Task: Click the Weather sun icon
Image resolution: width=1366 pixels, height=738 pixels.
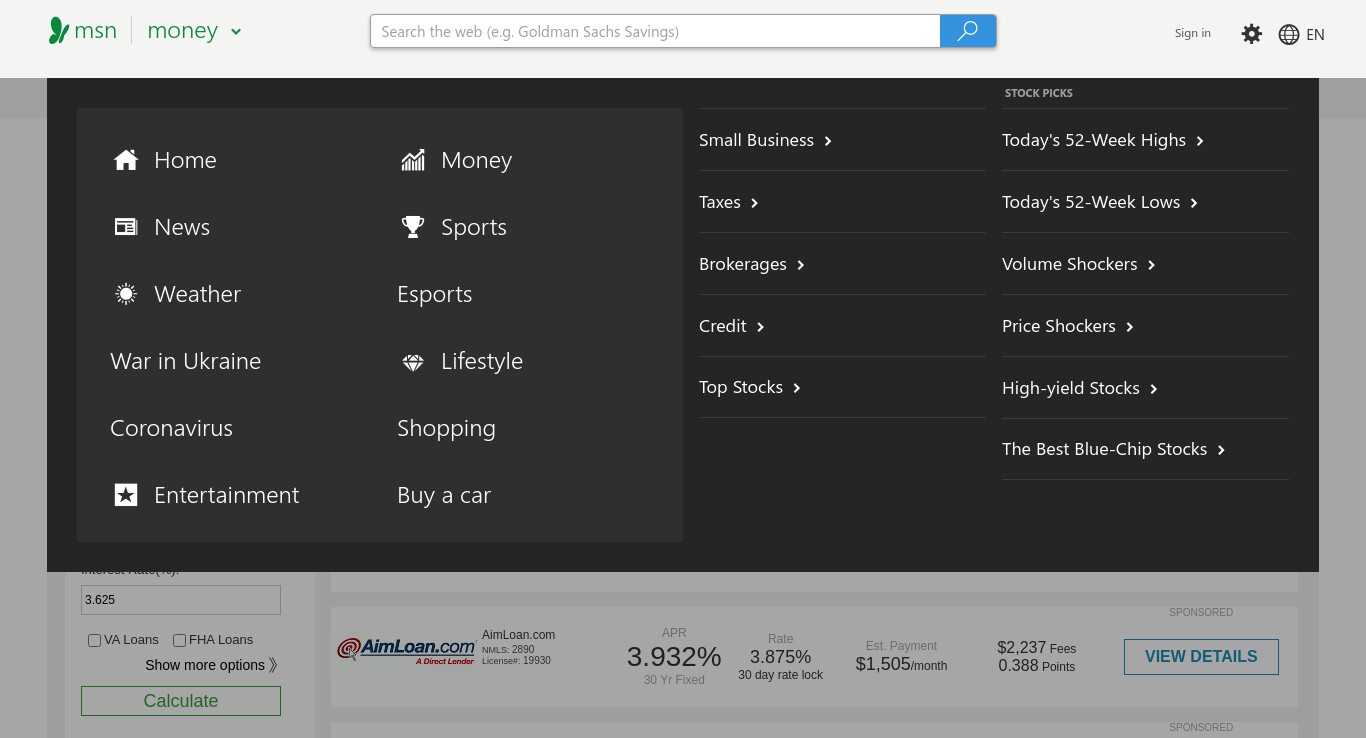Action: point(126,294)
